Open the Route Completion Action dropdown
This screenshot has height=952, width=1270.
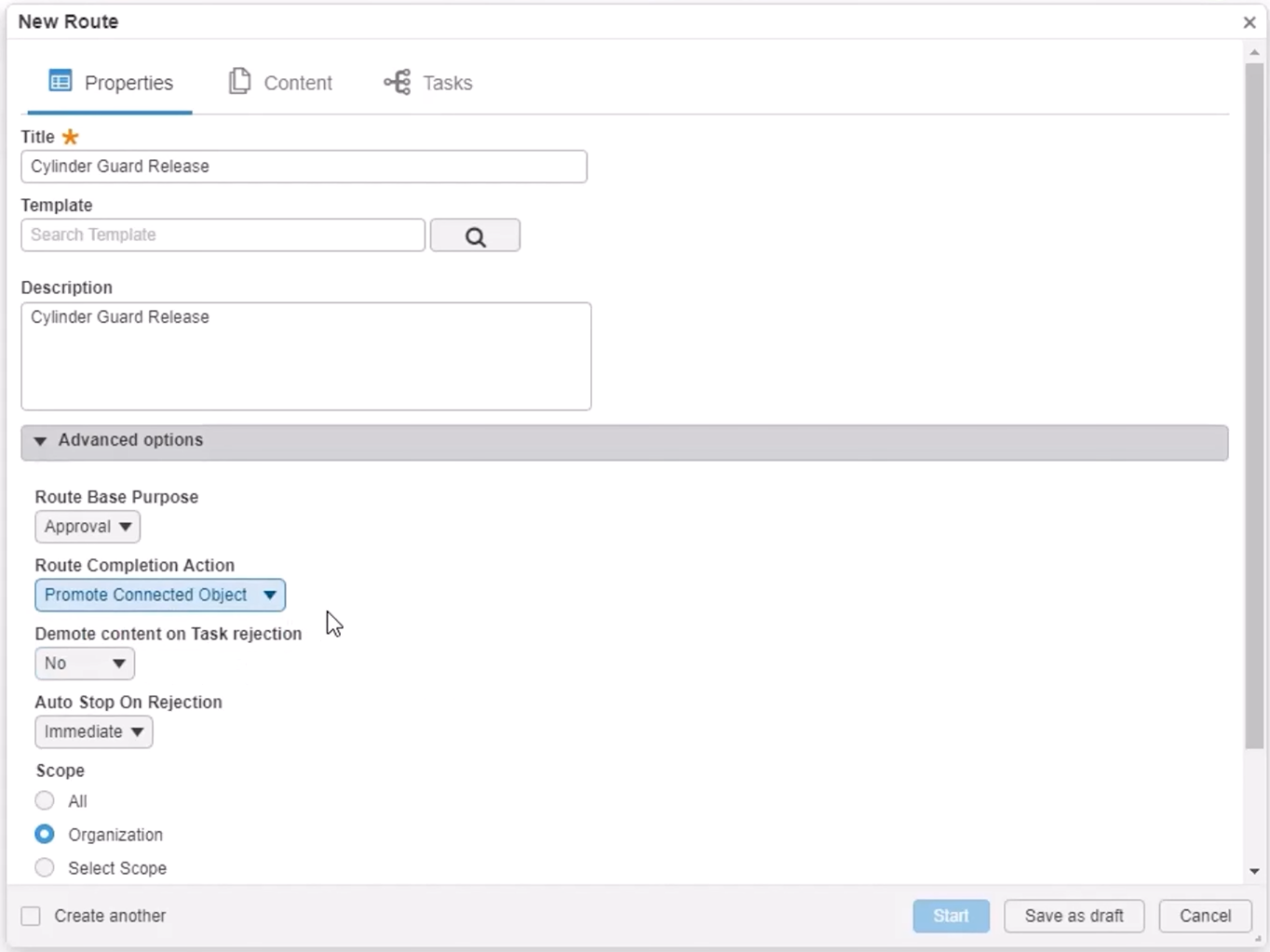pos(160,596)
